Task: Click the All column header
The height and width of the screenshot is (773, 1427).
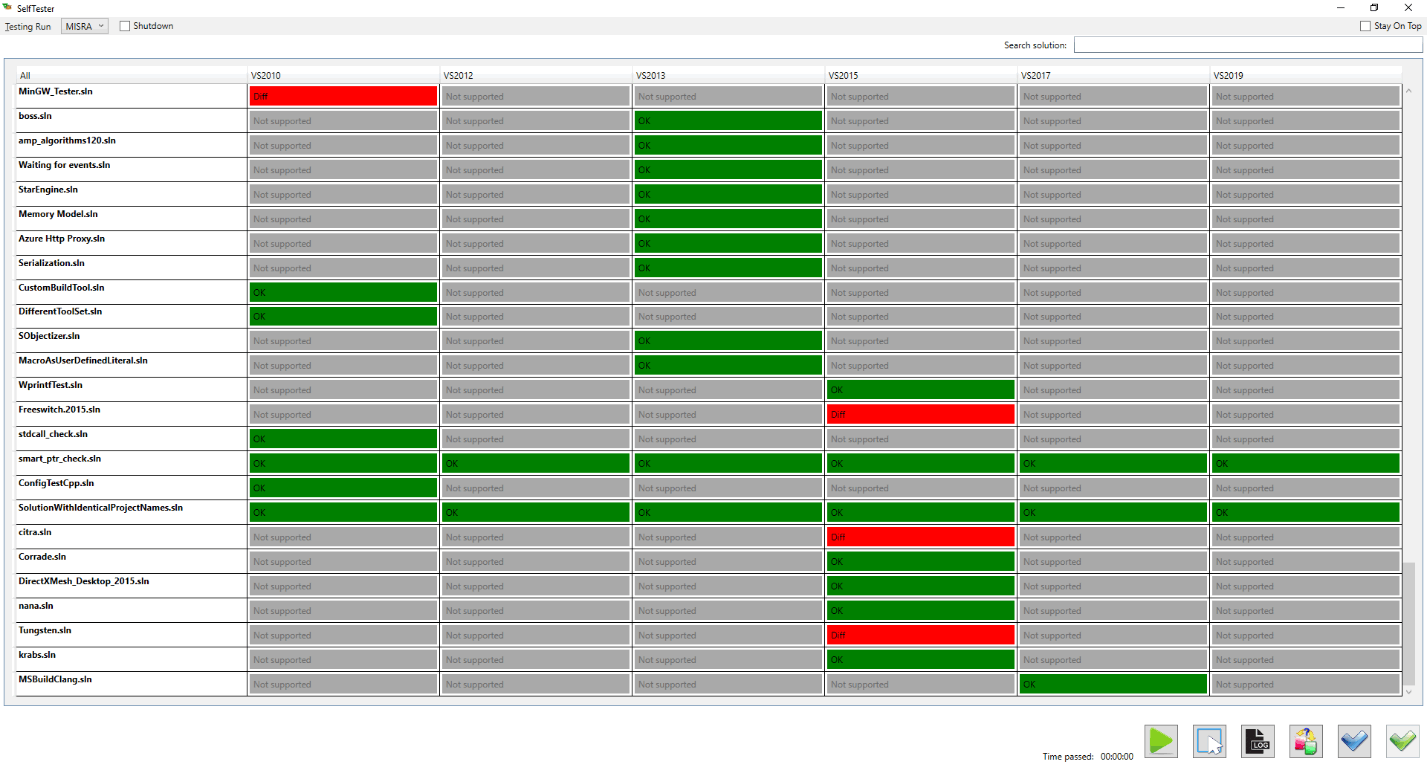Action: click(x=132, y=75)
